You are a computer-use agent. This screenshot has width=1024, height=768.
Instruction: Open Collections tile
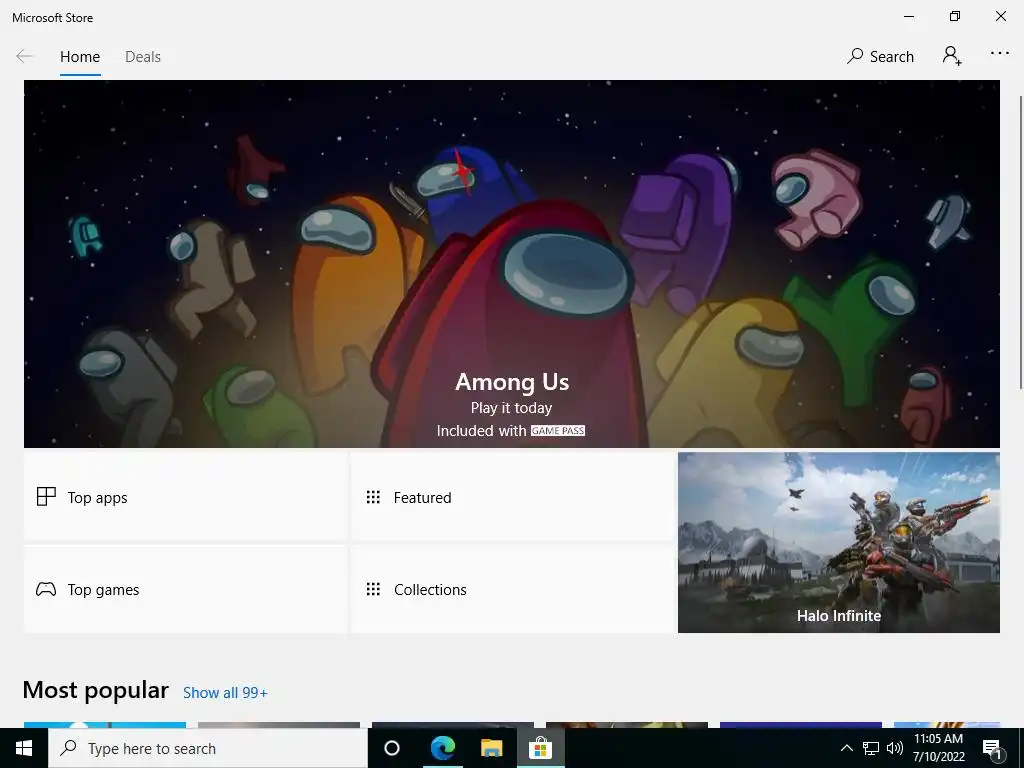[513, 590]
